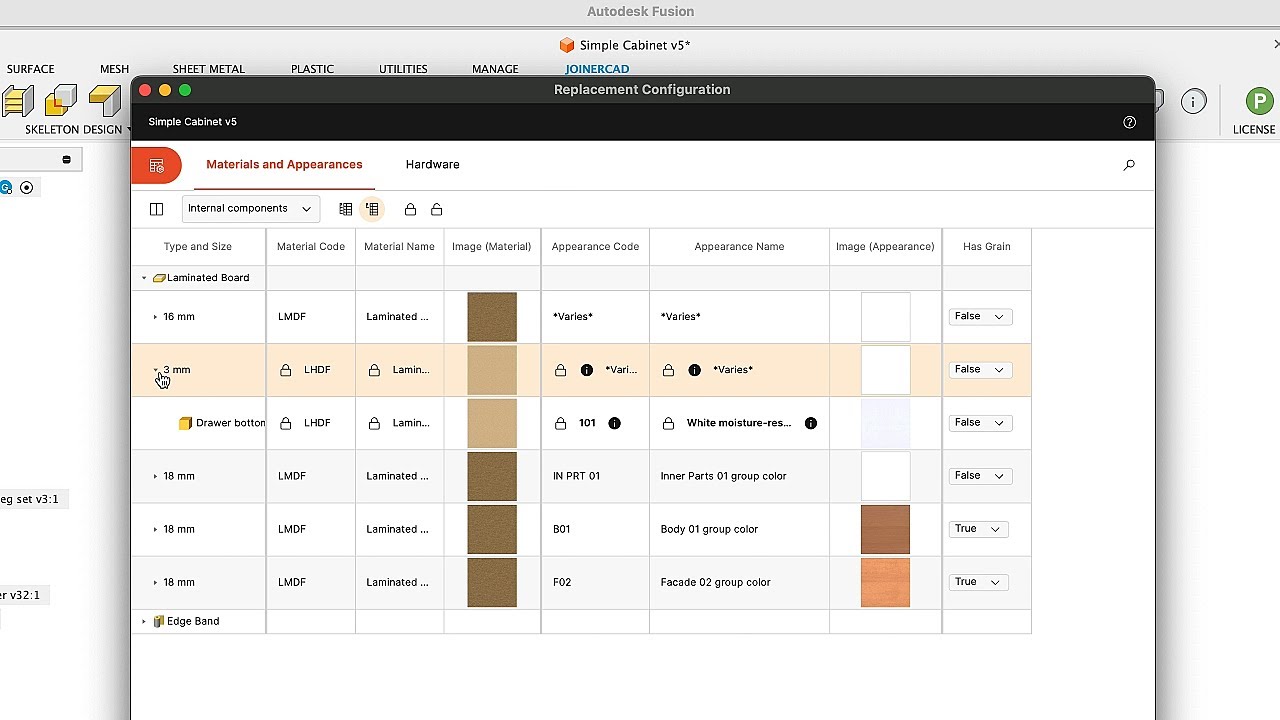
Task: Toggle the side panel layout icon
Action: pyautogui.click(x=156, y=209)
